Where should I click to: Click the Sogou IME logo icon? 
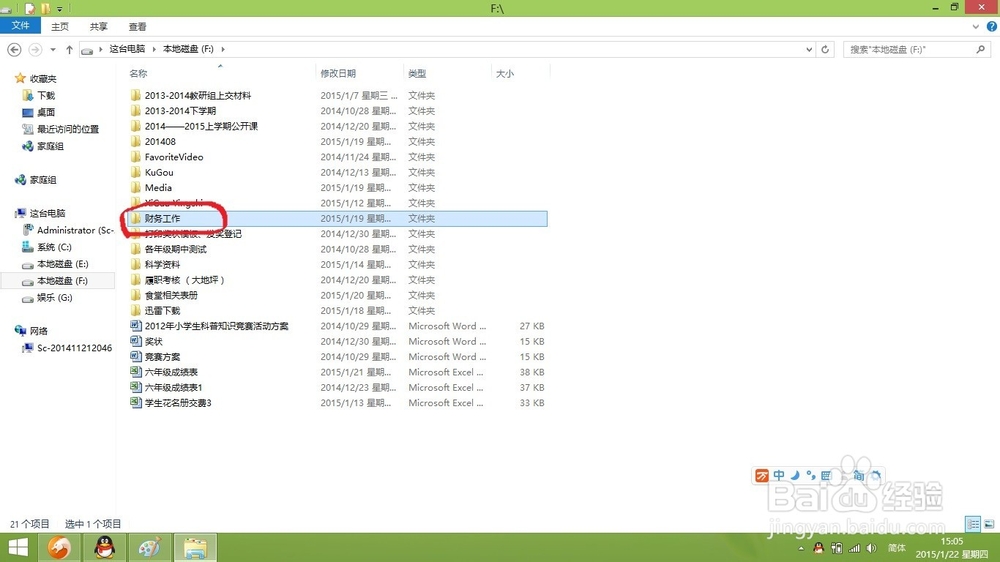[761, 475]
